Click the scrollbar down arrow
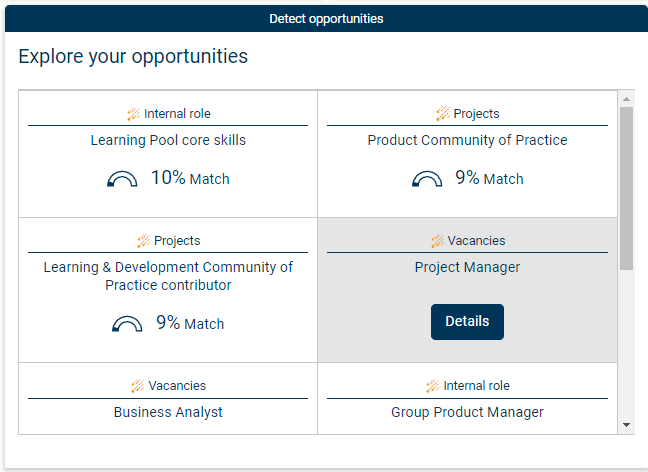The width and height of the screenshot is (648, 472). [627, 425]
